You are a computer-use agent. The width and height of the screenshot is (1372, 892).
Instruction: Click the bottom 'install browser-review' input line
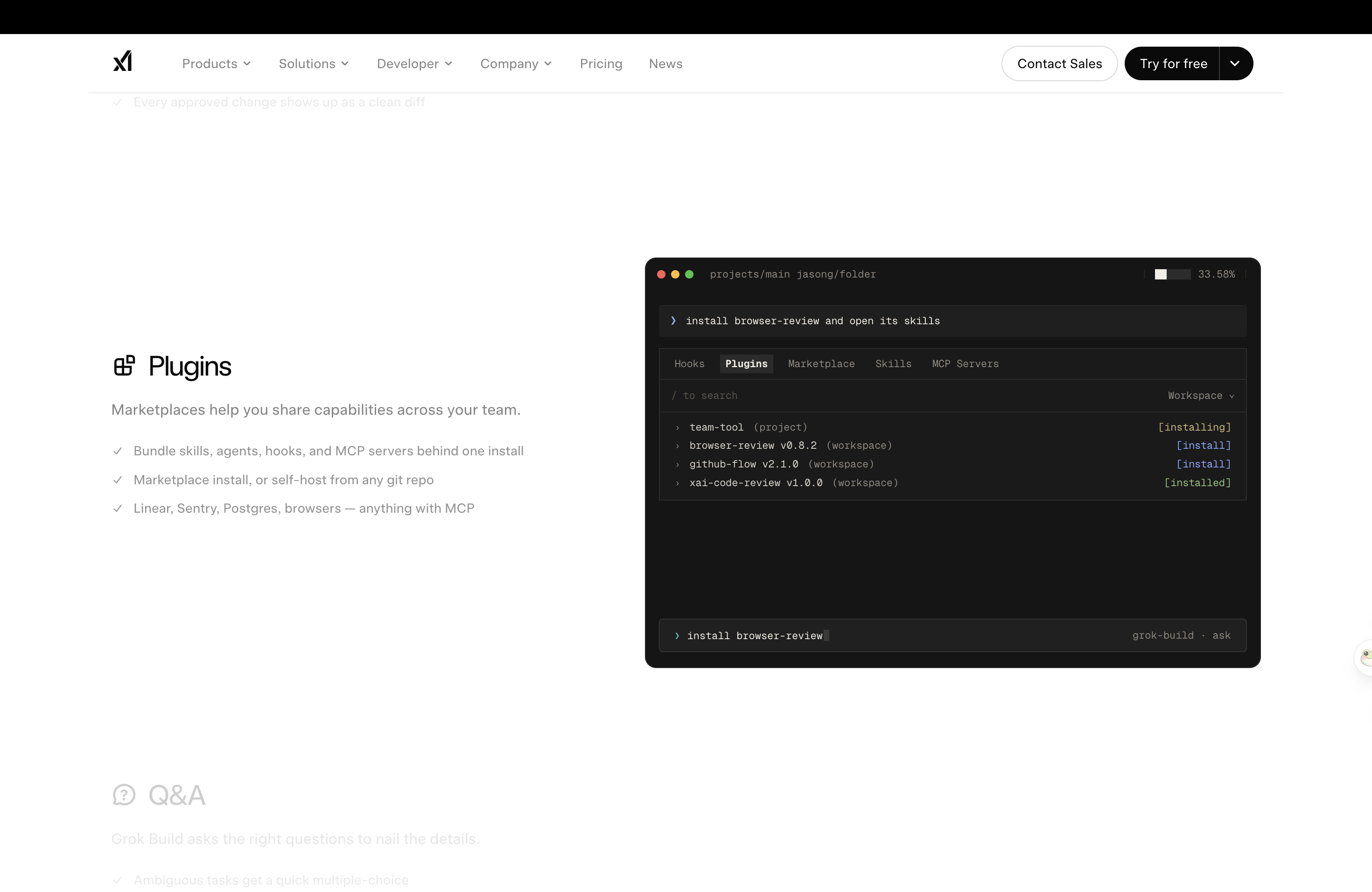953,635
